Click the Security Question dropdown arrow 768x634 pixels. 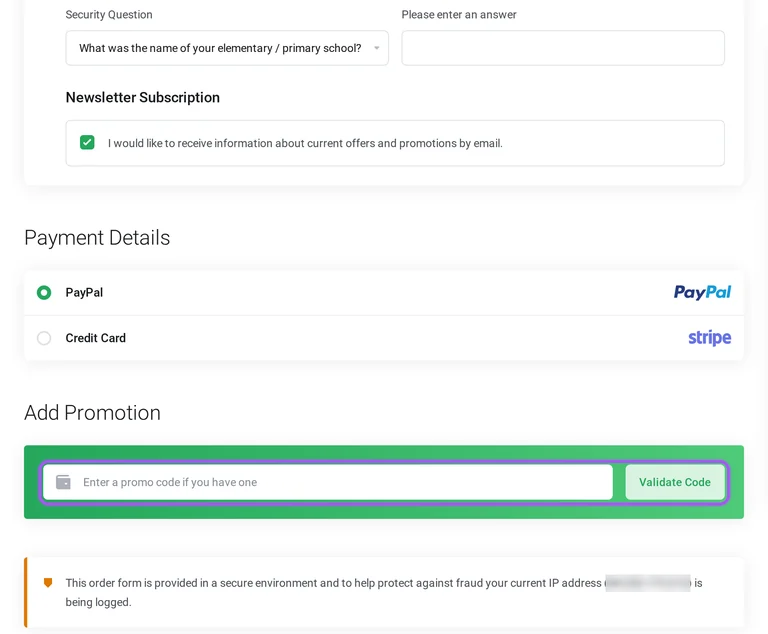(x=377, y=48)
